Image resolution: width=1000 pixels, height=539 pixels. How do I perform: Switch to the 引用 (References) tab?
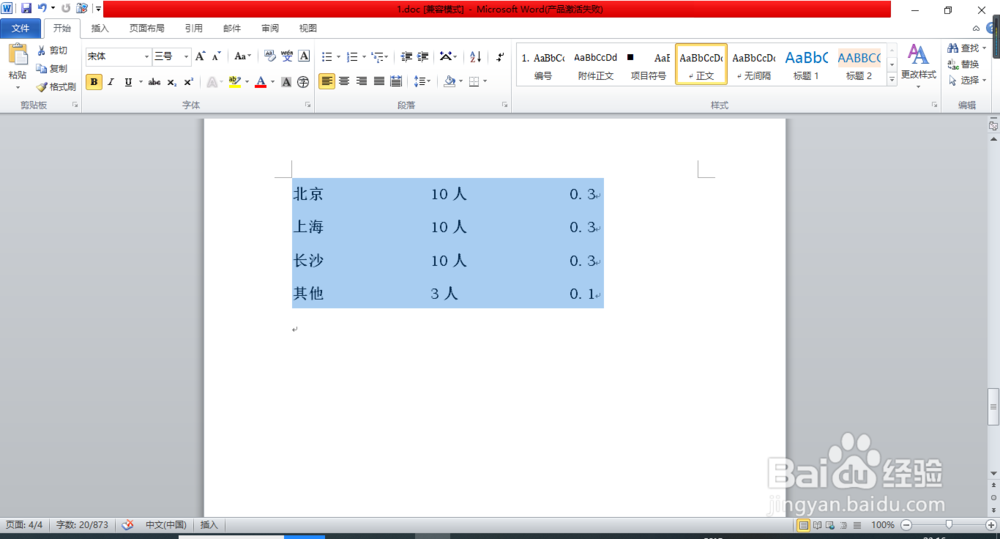coord(194,28)
